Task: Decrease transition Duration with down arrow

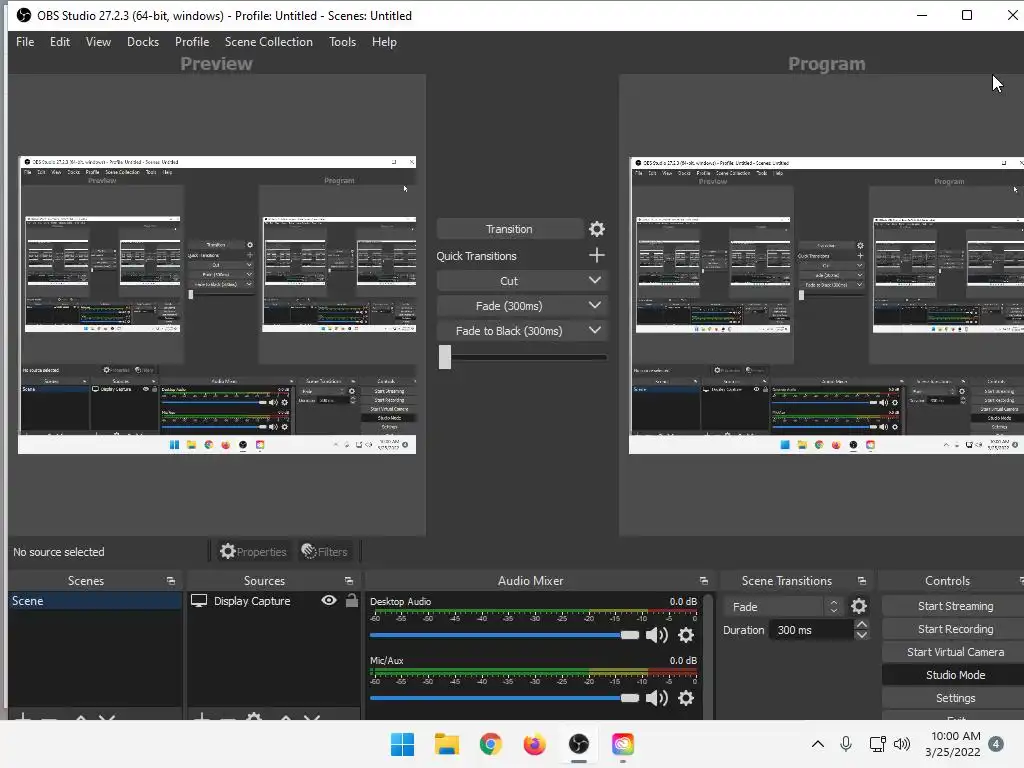Action: 862,635
